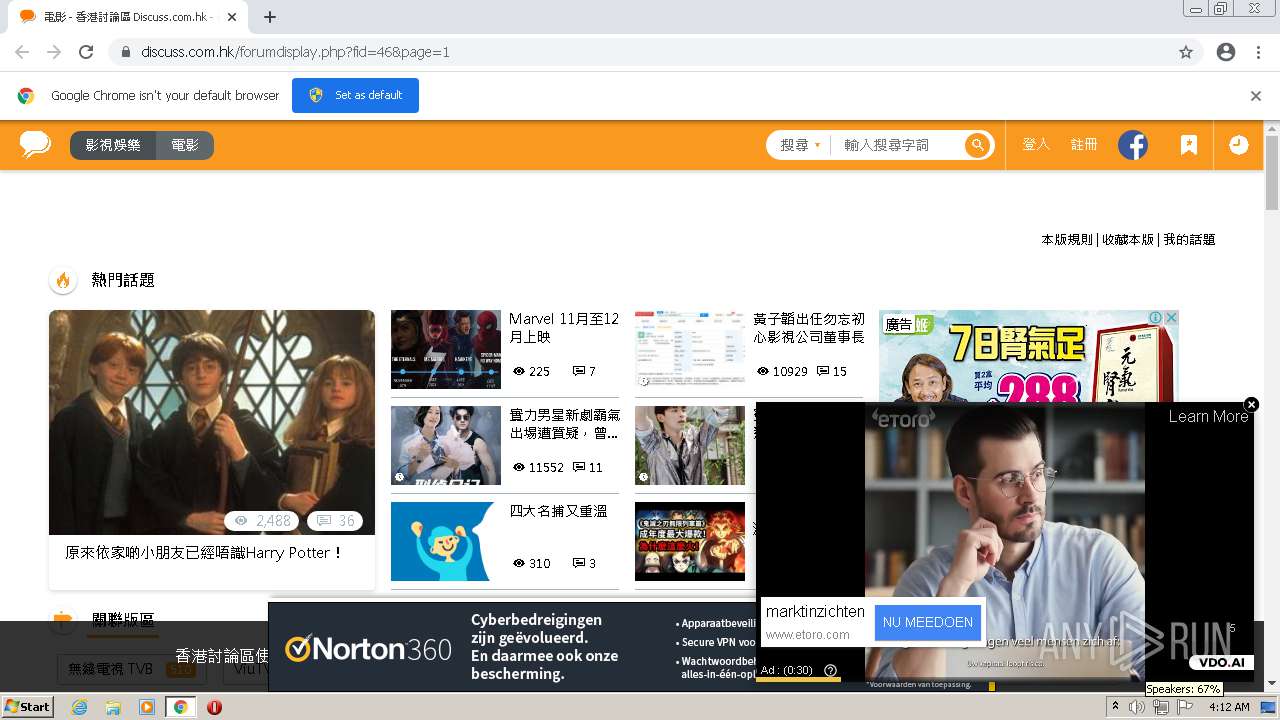The image size is (1280, 720).
Task: Click the 4:12 AM system clock
Action: pyautogui.click(x=1229, y=707)
